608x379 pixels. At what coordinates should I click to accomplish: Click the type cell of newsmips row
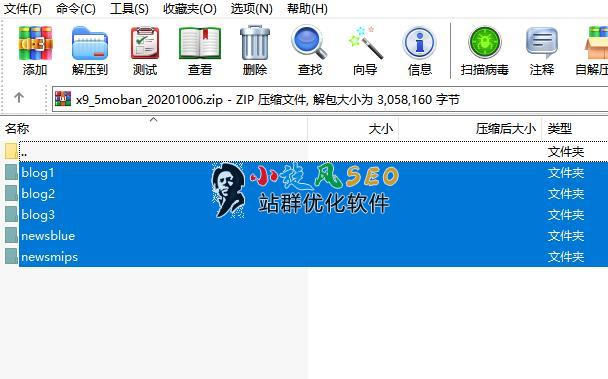click(566, 256)
